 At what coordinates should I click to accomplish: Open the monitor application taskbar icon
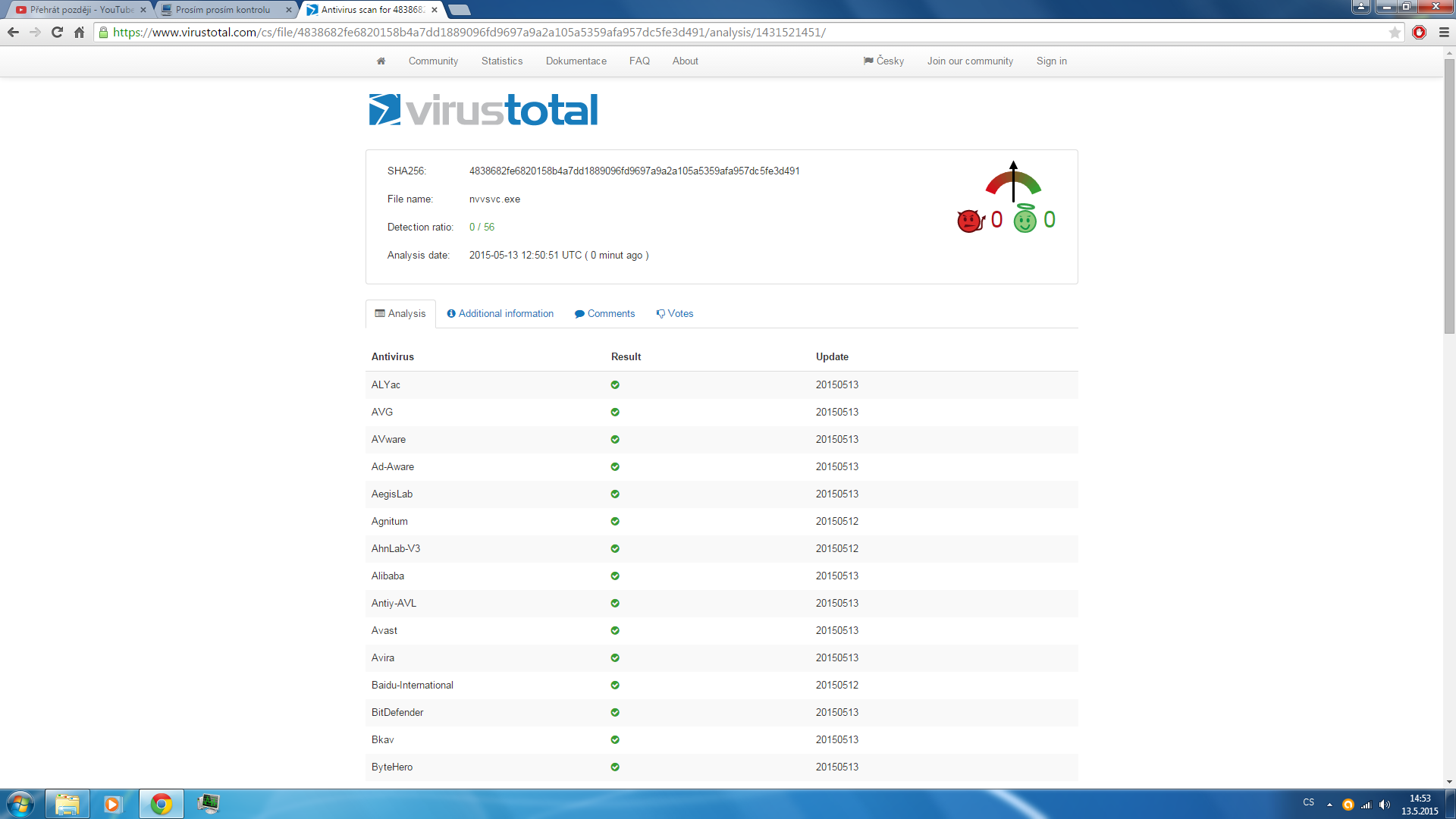click(208, 804)
